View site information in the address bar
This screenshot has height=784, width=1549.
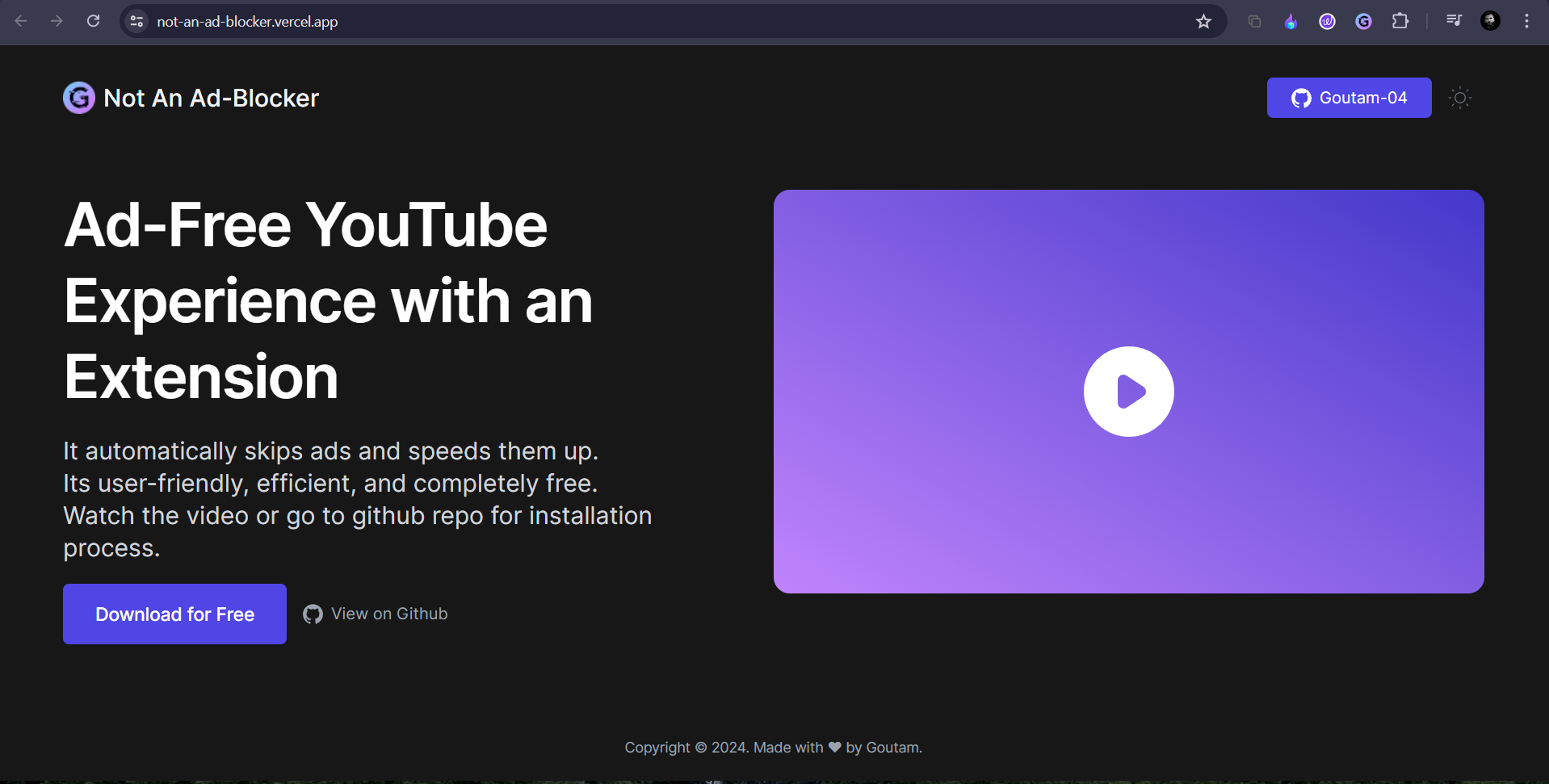136,21
